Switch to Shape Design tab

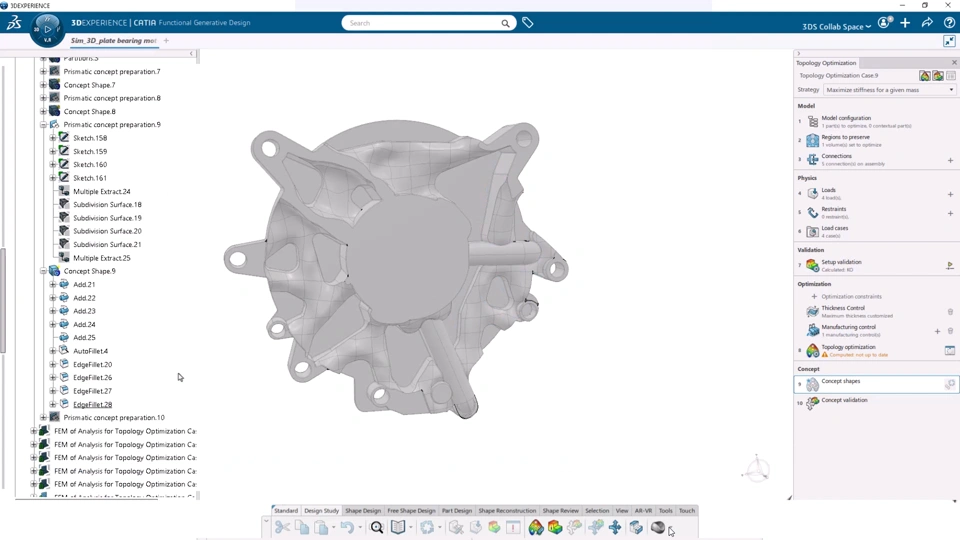tap(363, 511)
